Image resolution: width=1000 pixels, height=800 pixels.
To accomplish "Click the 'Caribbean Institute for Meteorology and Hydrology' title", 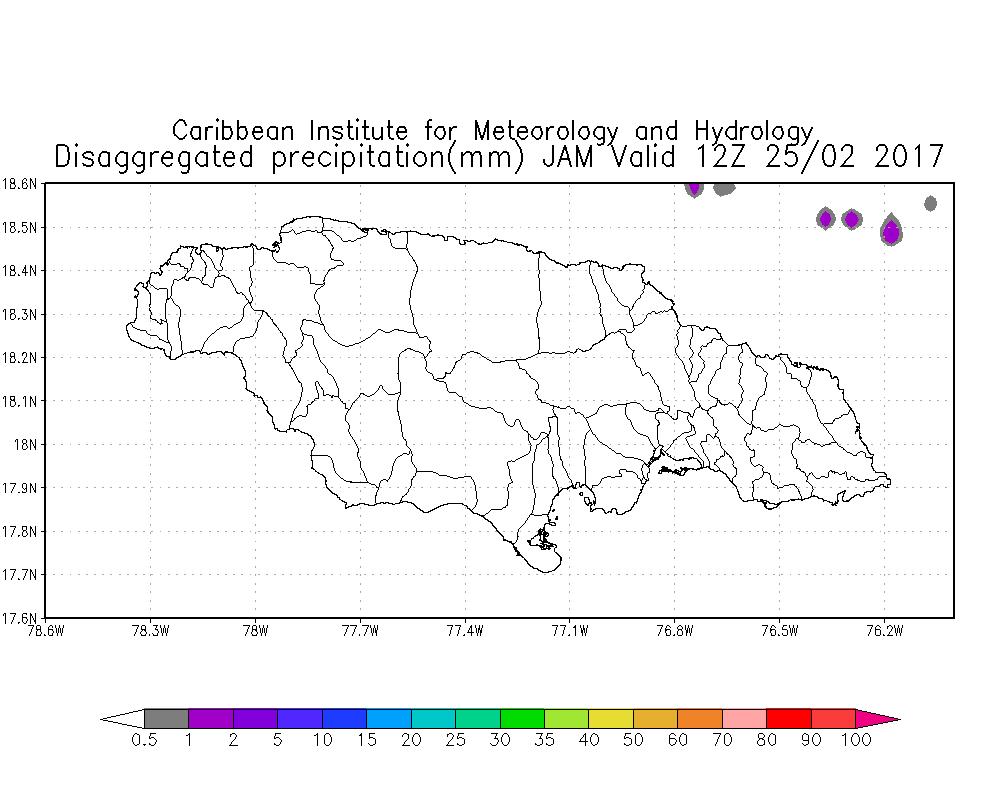I will click(493, 131).
